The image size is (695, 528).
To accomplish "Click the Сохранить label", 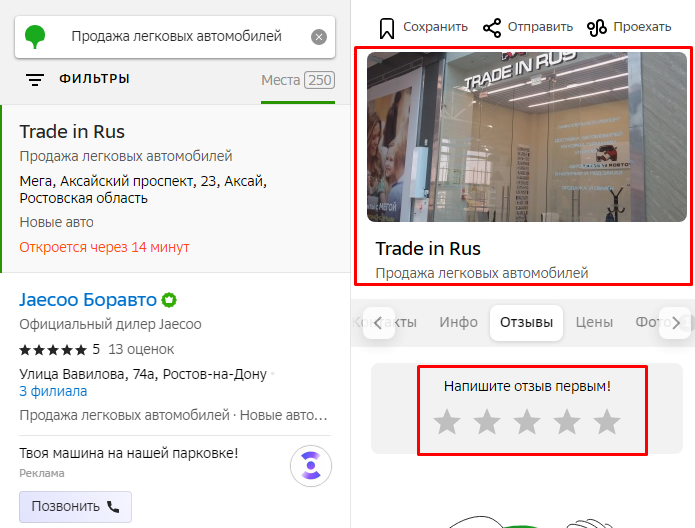I will point(435,27).
